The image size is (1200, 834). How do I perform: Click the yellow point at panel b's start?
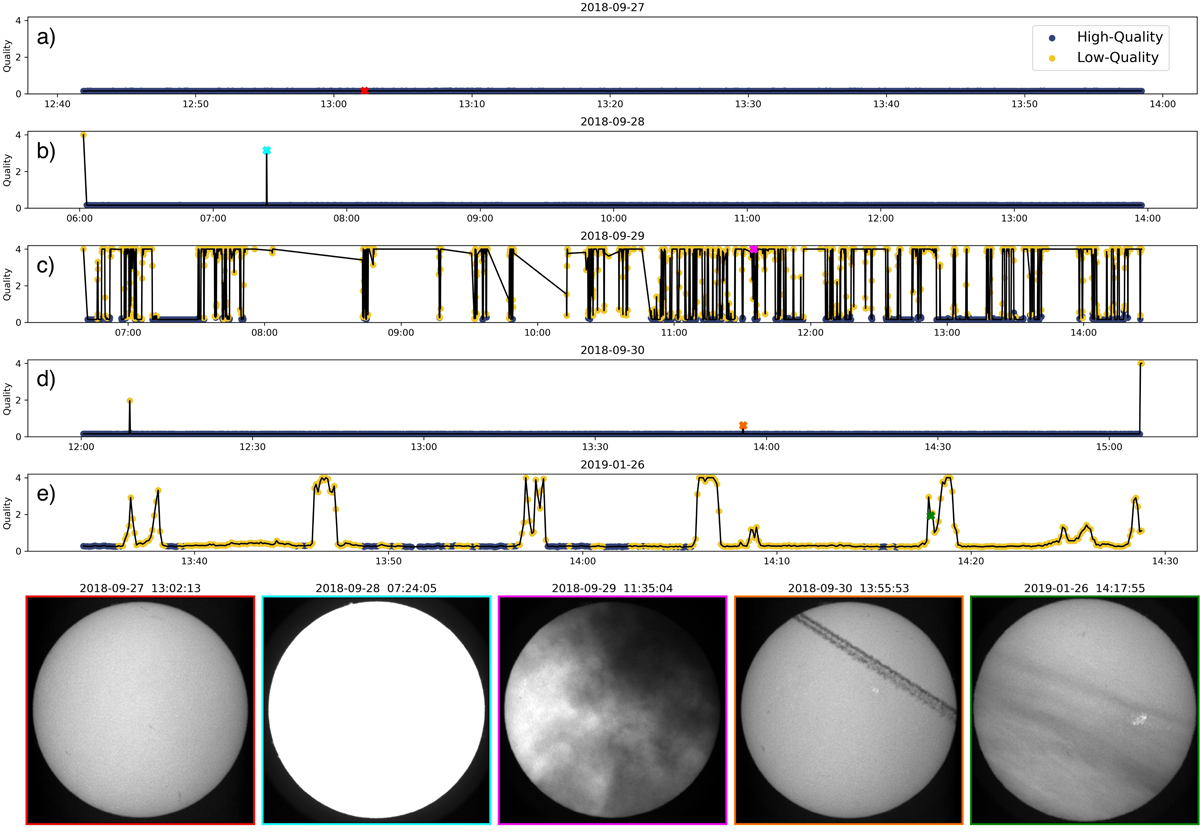(x=83, y=135)
